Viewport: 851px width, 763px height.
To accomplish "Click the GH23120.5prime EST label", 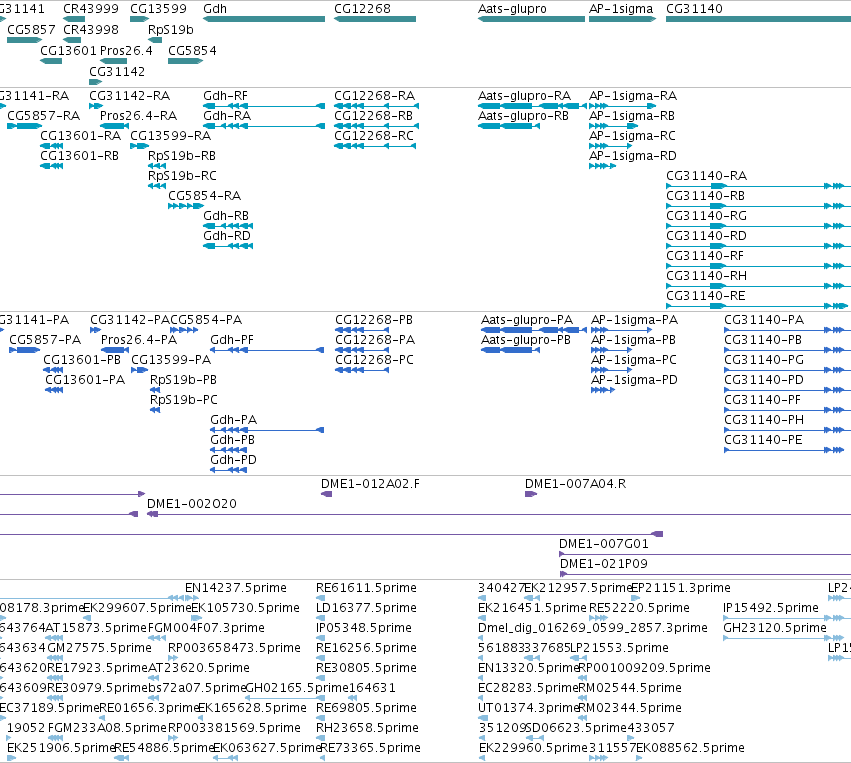I will (x=775, y=628).
